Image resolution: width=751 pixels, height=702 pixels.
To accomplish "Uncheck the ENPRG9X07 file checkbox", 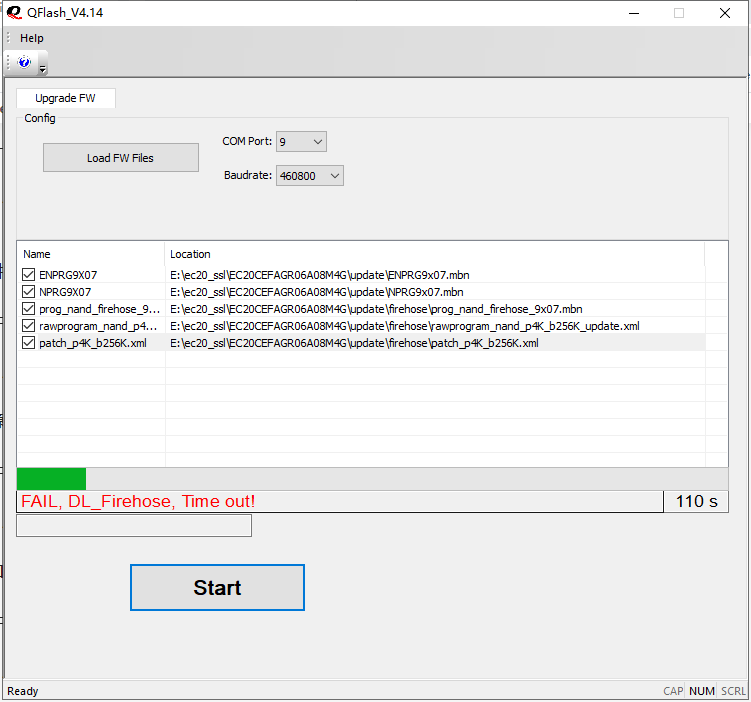I will pyautogui.click(x=29, y=275).
